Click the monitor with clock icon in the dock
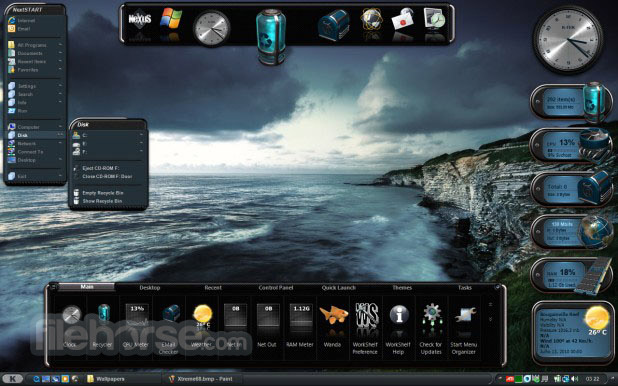618x386 pixels. click(x=434, y=19)
